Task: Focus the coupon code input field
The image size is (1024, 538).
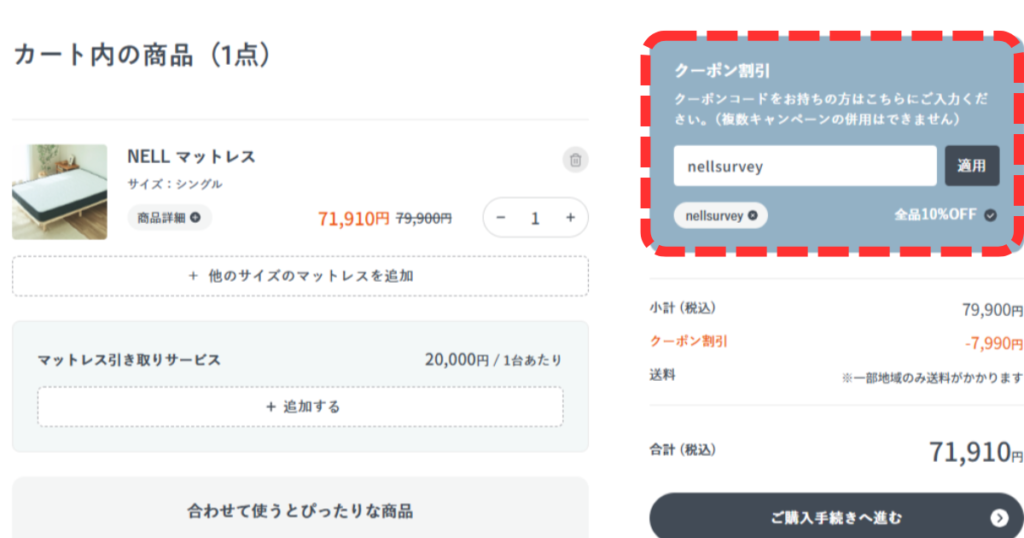Action: coord(804,166)
